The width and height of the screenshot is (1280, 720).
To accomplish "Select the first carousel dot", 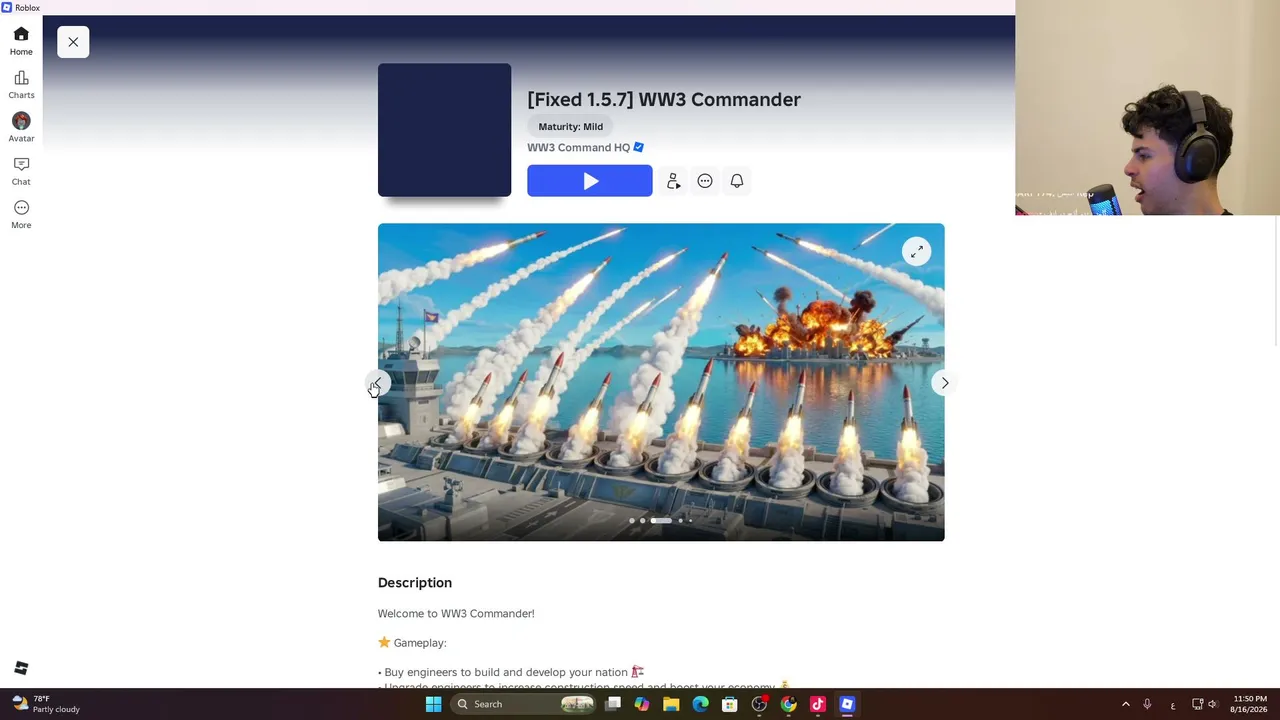I will click(632, 521).
